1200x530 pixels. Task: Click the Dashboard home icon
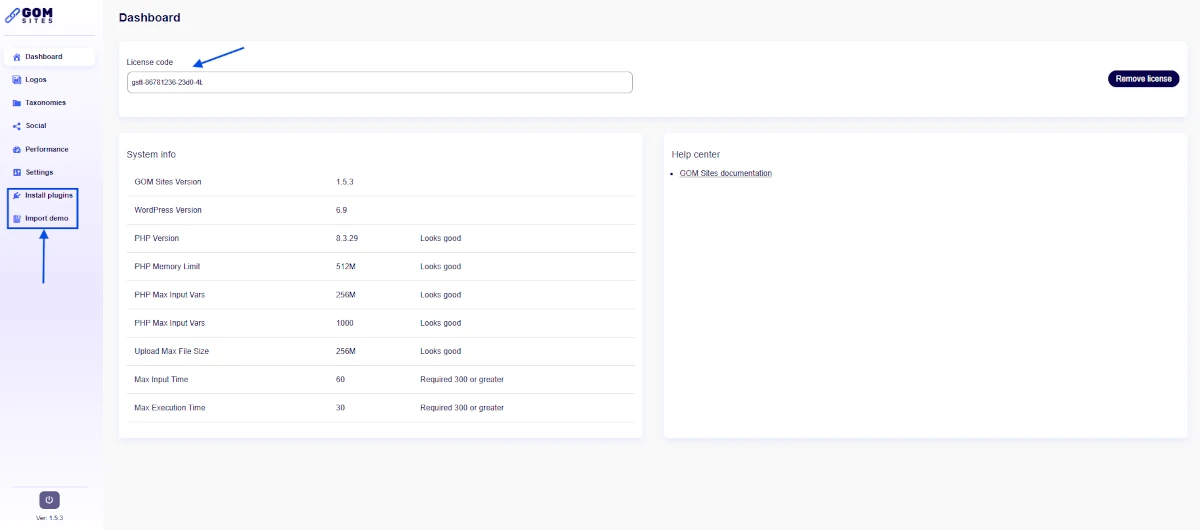click(17, 57)
